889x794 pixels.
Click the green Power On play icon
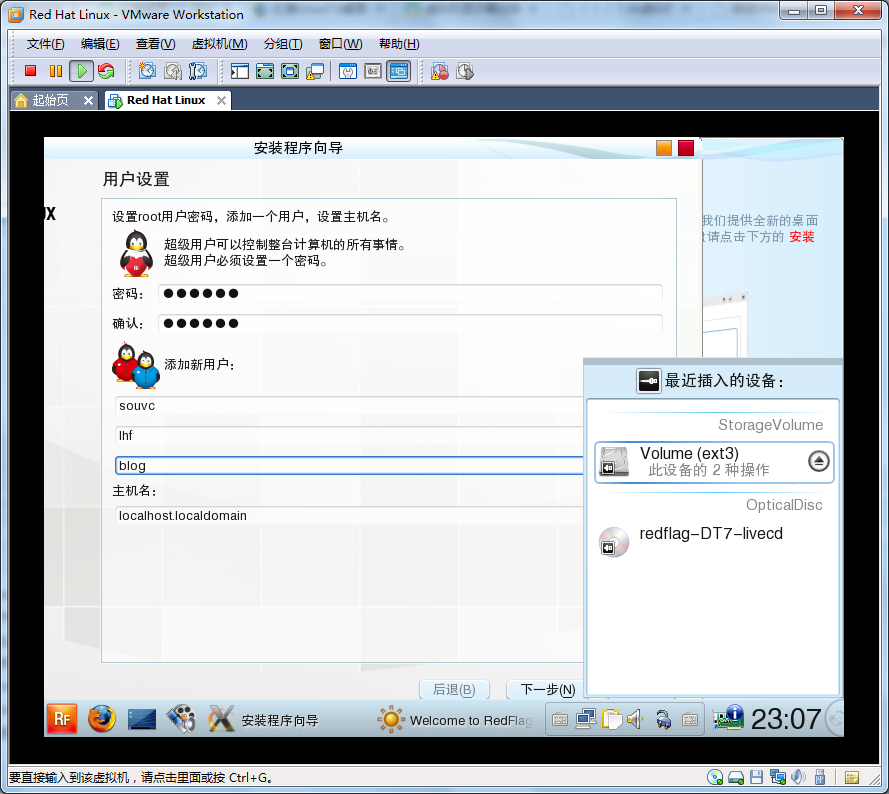coord(82,71)
